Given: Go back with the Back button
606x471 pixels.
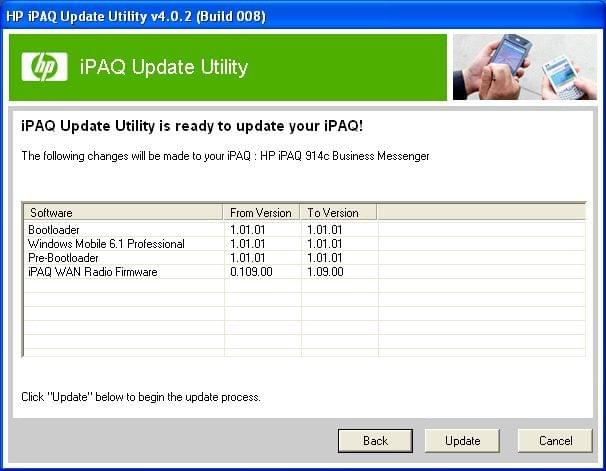Looking at the screenshot, I should [x=375, y=440].
